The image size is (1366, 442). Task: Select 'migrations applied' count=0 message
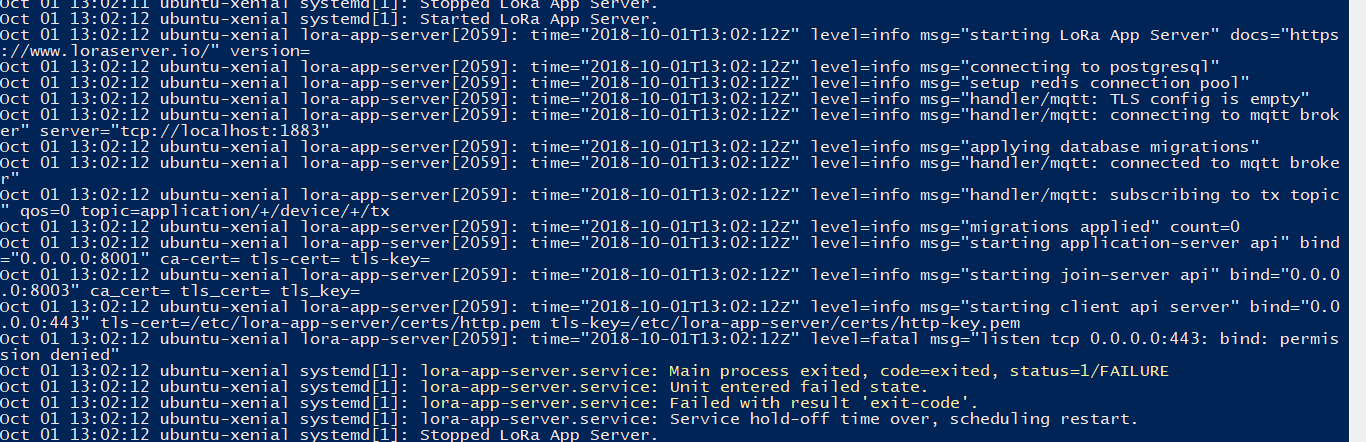pyautogui.click(x=1085, y=227)
